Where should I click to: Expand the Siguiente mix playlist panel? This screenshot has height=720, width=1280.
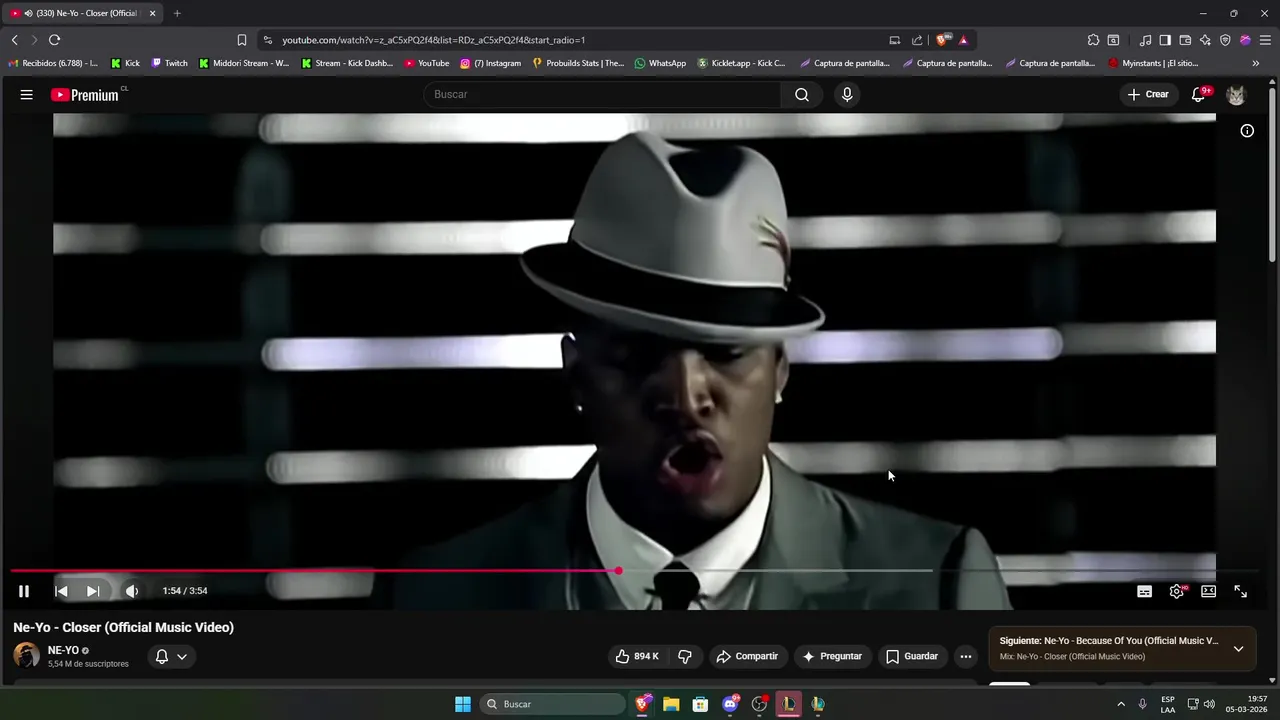(x=1238, y=648)
